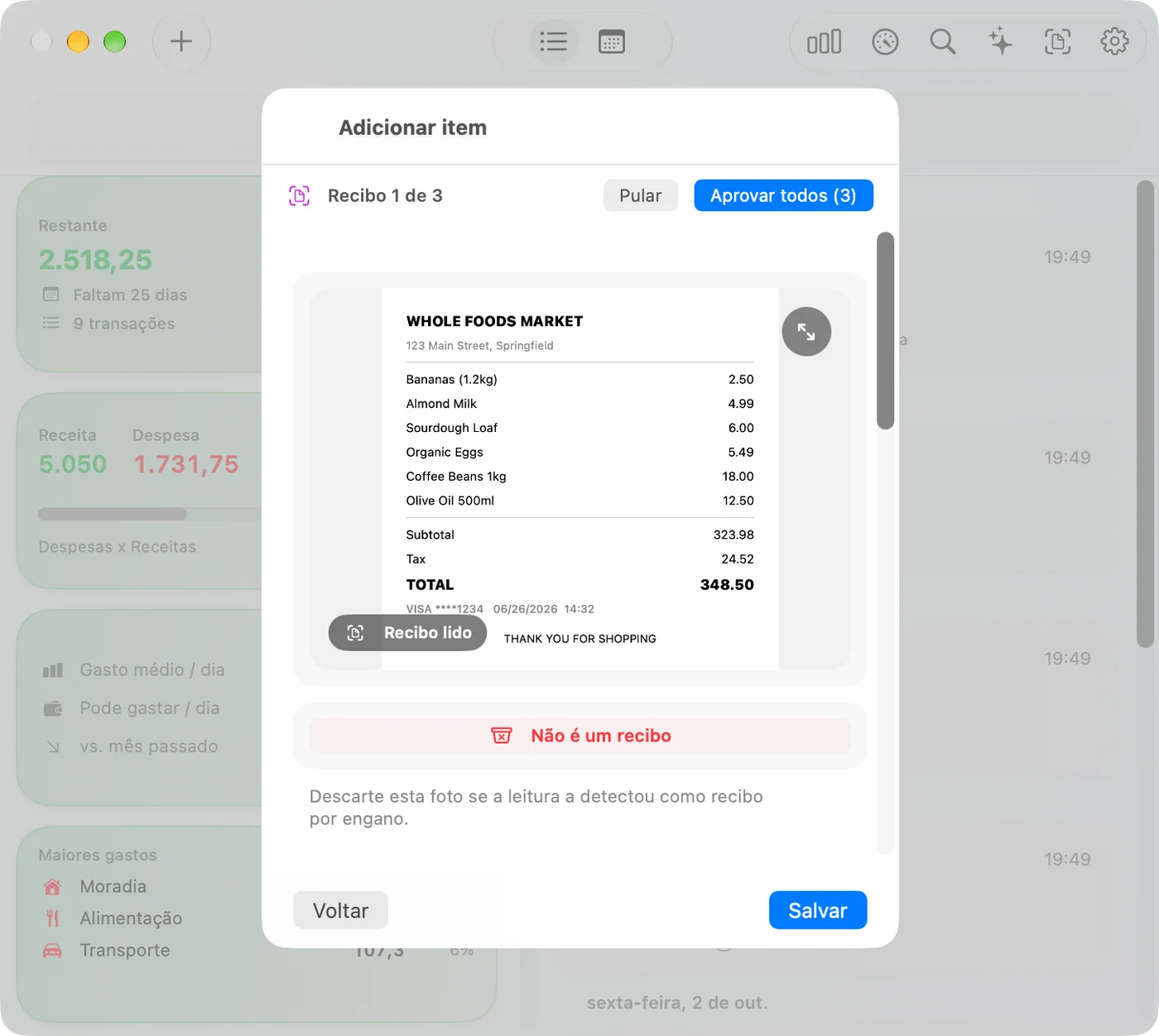This screenshot has width=1159, height=1036.
Task: Click the dialog's vertical scrollbar thumb
Action: pos(885,331)
